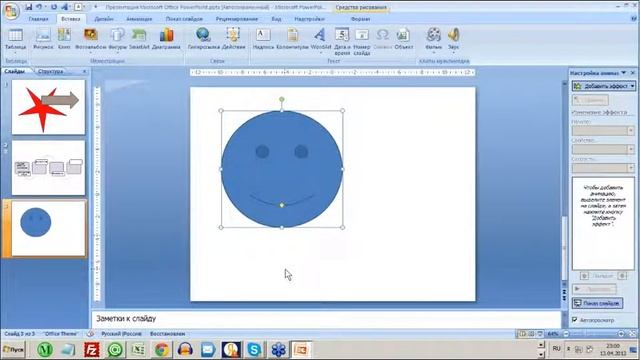Image resolution: width=640 pixels, height=360 pixels.
Task: Open the Фотоальбом tool
Action: point(91,40)
